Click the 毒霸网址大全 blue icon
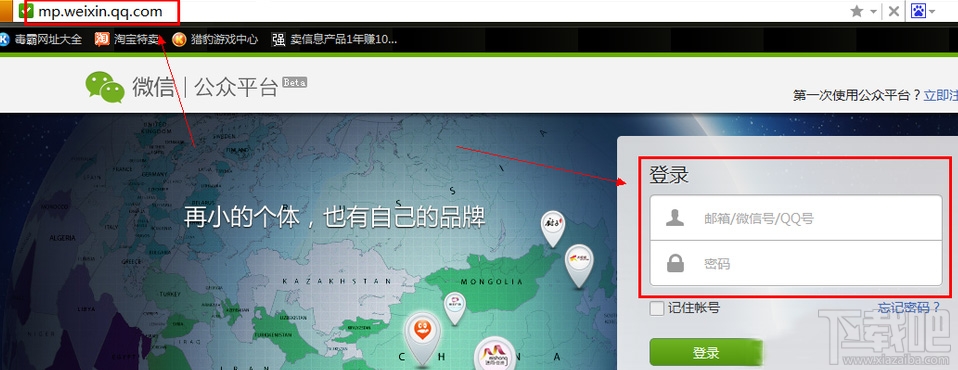 4,40
